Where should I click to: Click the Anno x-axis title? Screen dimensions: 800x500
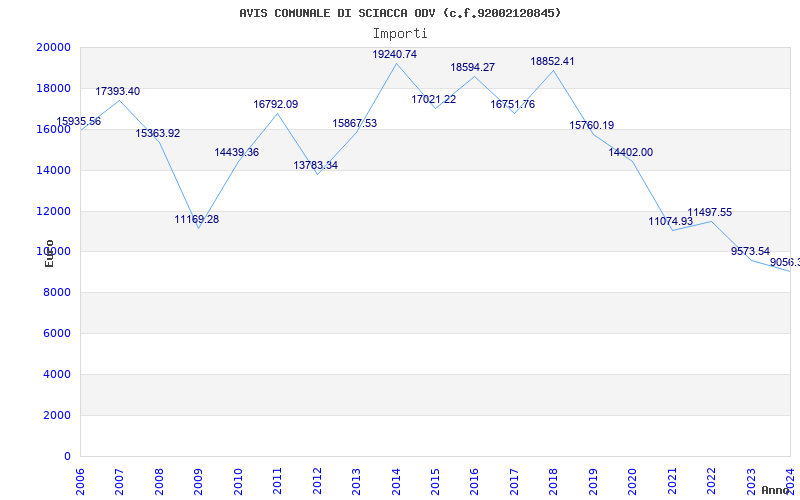(x=775, y=490)
